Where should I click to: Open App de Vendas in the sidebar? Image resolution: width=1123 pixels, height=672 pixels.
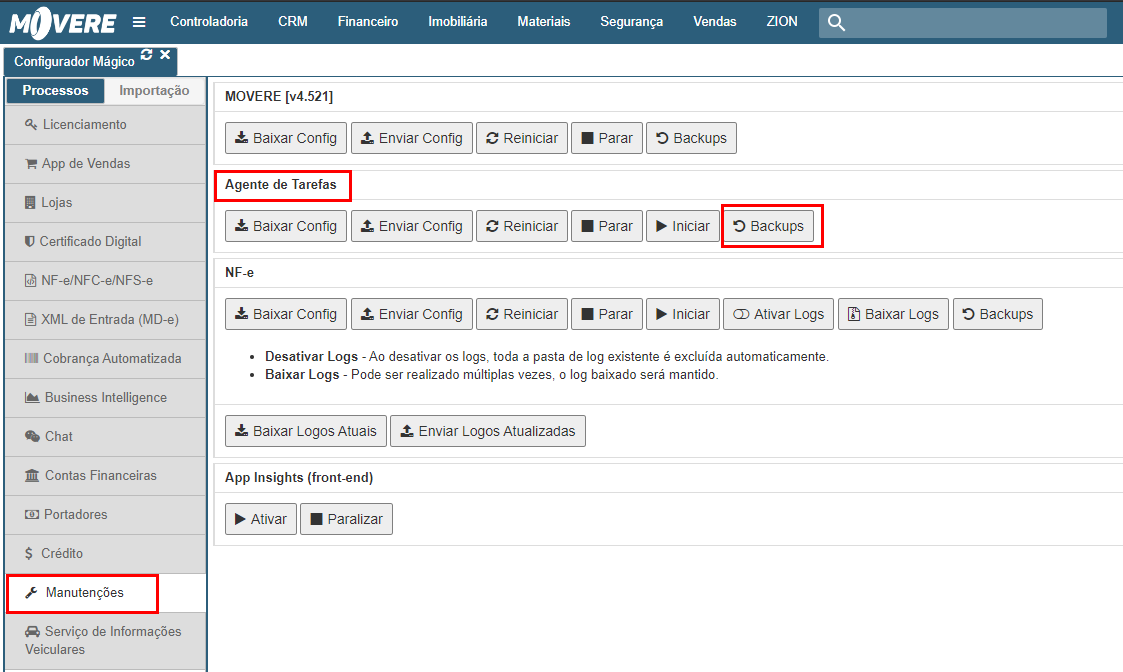(x=105, y=163)
